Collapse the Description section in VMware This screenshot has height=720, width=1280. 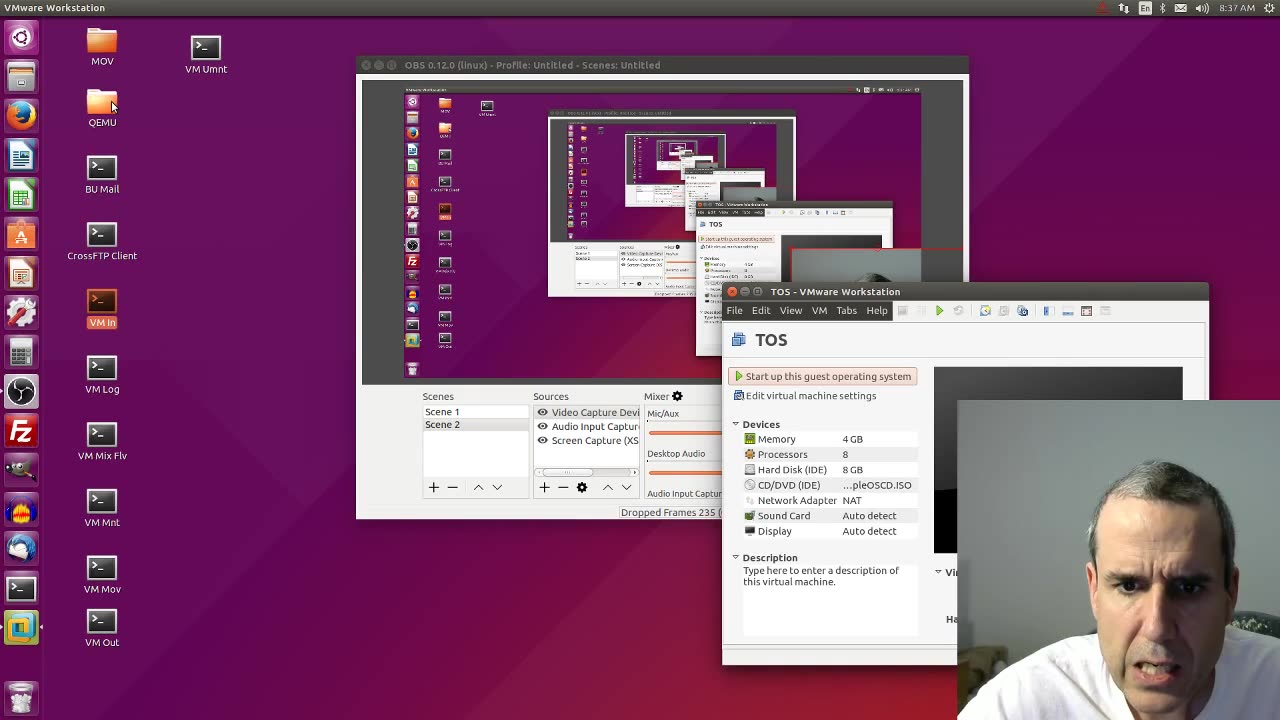click(x=735, y=557)
